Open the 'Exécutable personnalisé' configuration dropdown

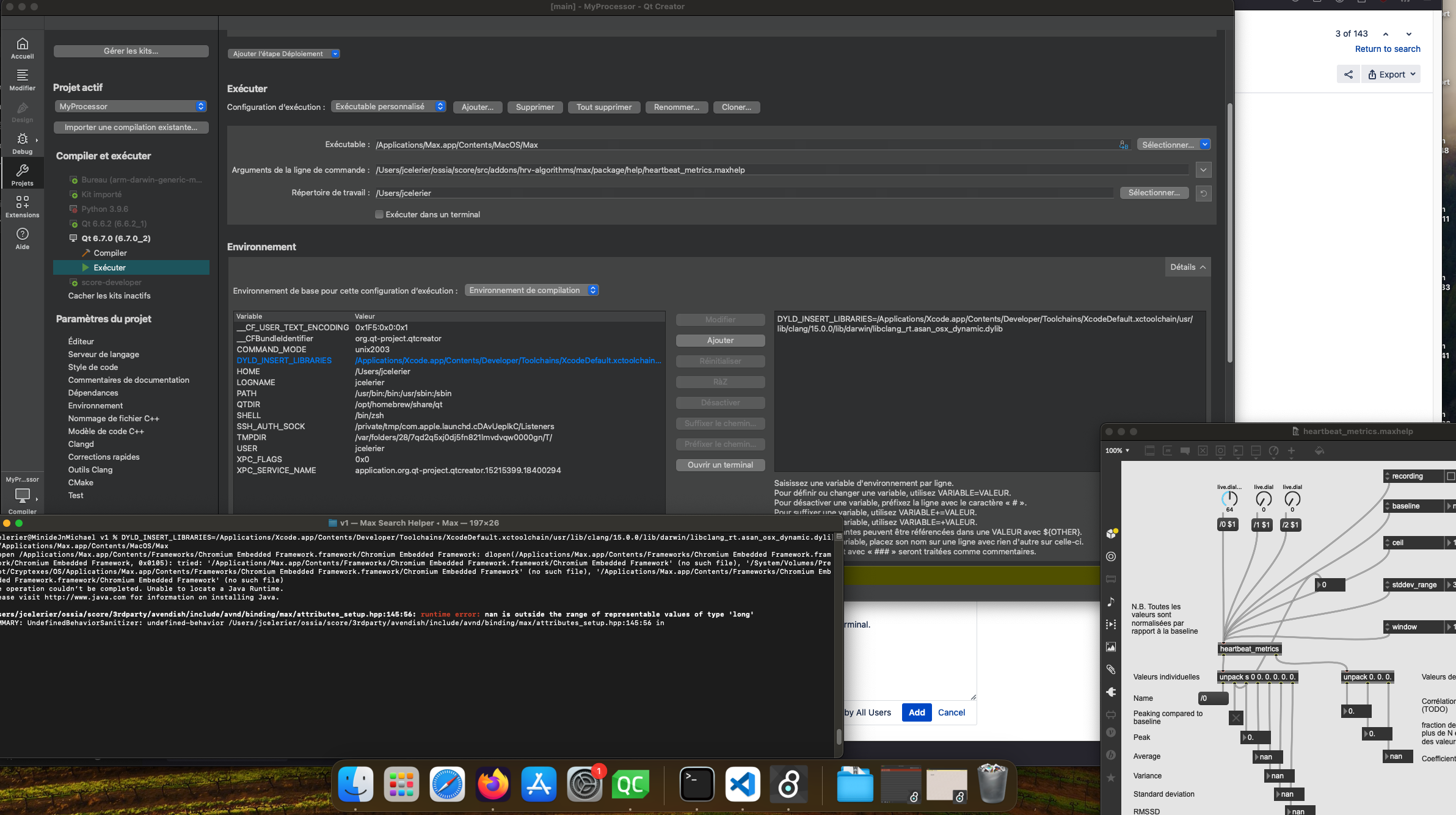point(388,106)
